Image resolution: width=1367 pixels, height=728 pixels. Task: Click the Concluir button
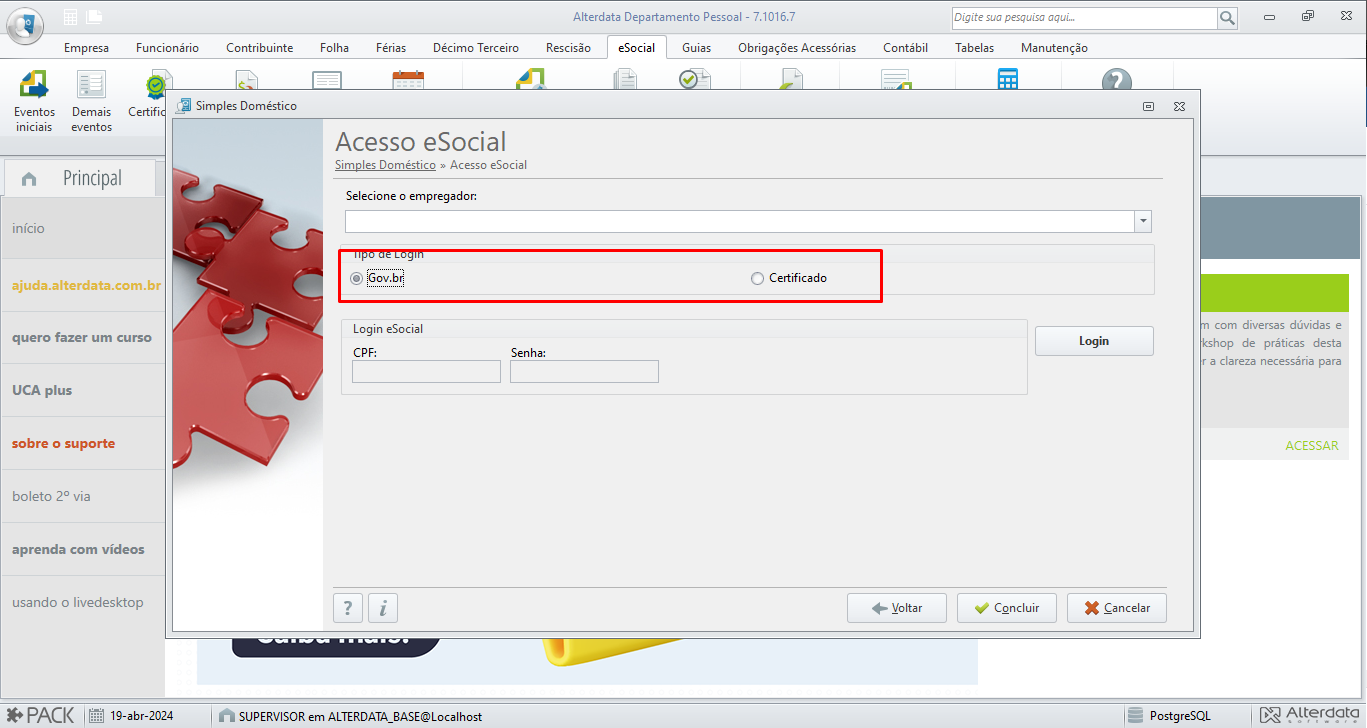pyautogui.click(x=1007, y=608)
